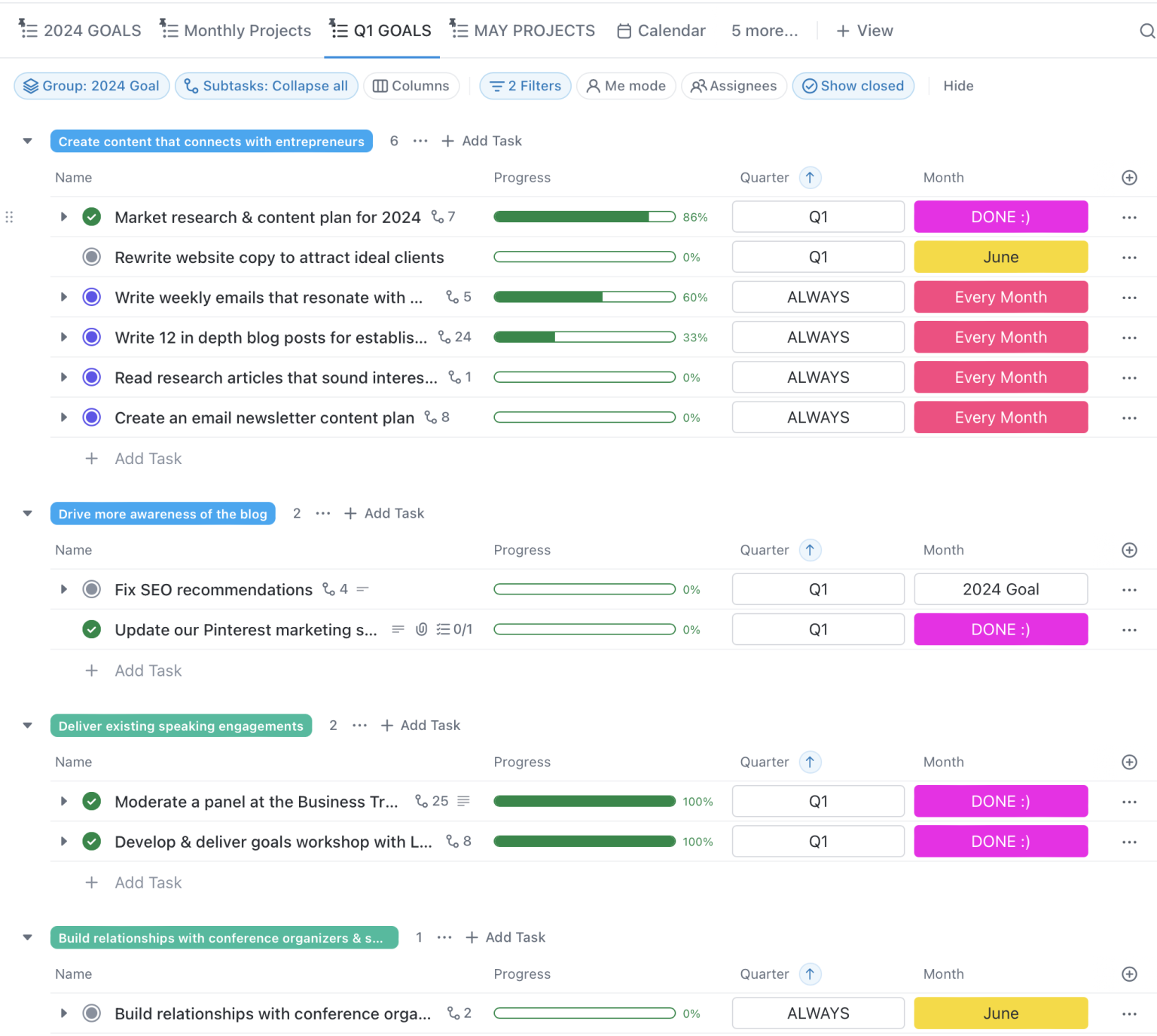Image resolution: width=1157 pixels, height=1036 pixels.
Task: Toggle status circle for Rewrite website copy
Action: 92,258
